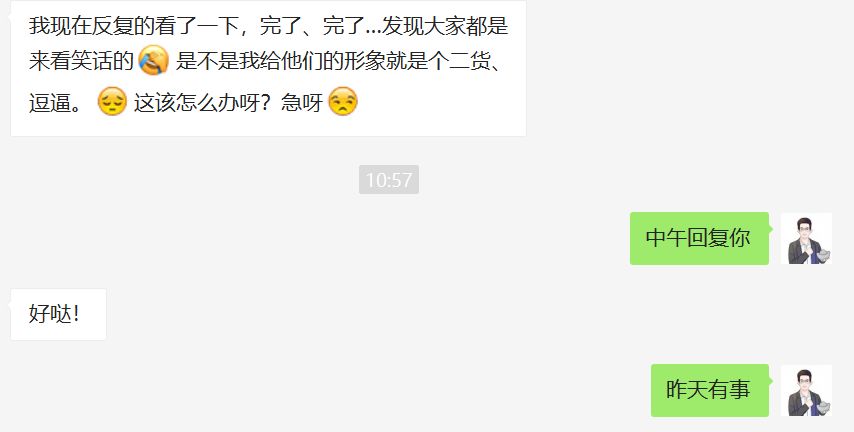Click the unamused emoji after 急呀
Viewport: 854px width, 432px height.
pyautogui.click(x=343, y=101)
